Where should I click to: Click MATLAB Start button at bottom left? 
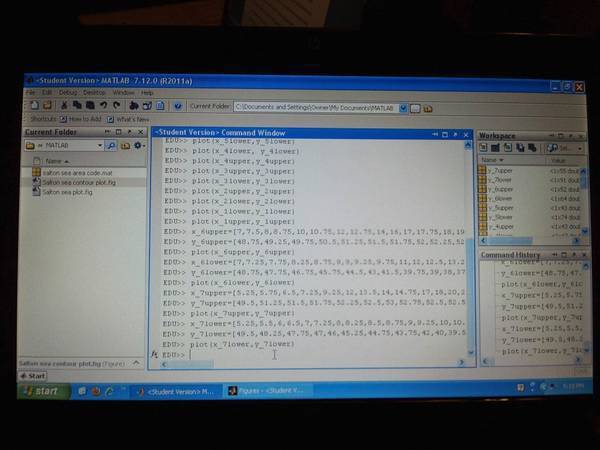[33, 376]
